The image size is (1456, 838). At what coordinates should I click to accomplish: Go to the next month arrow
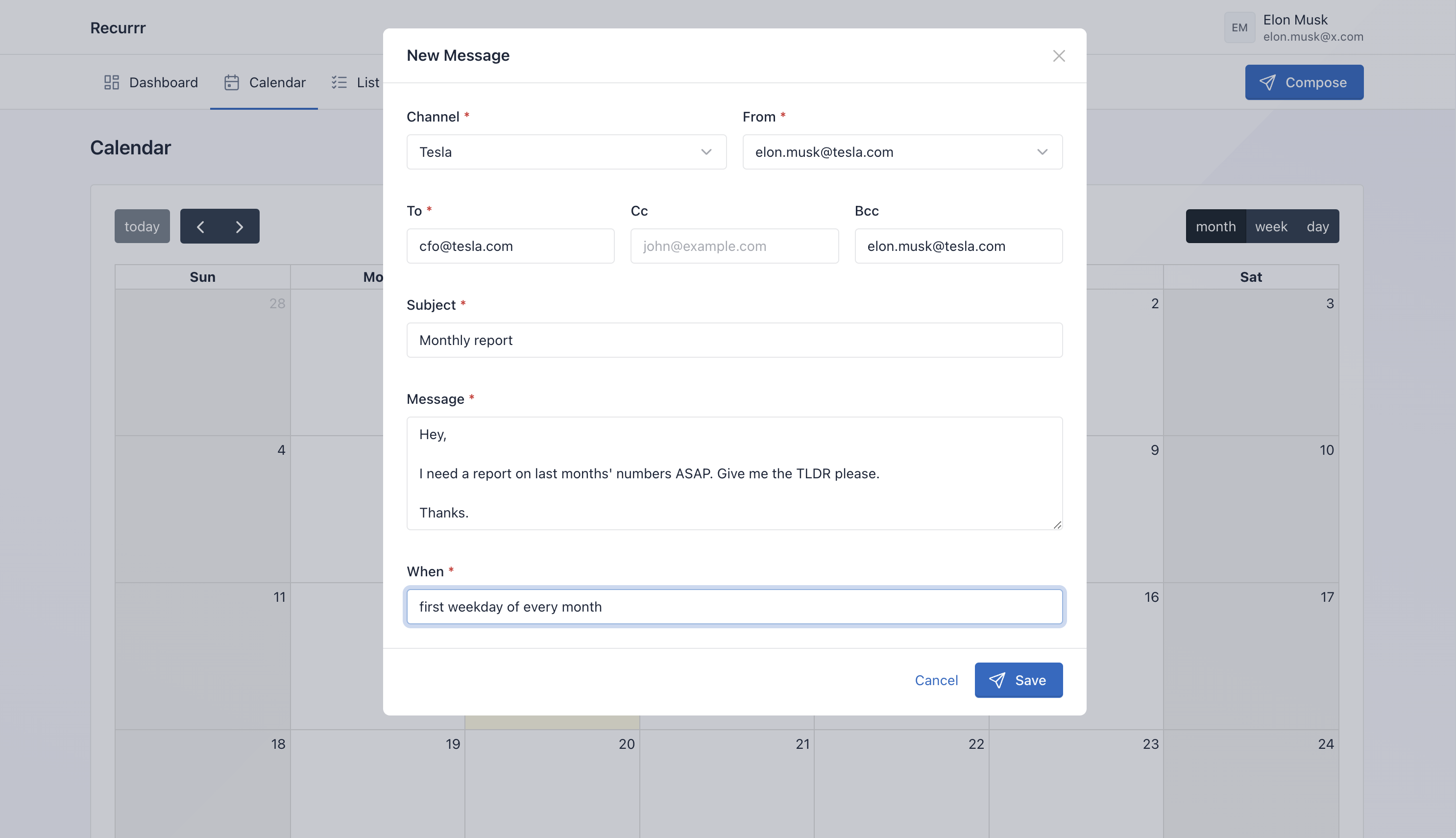(239, 226)
